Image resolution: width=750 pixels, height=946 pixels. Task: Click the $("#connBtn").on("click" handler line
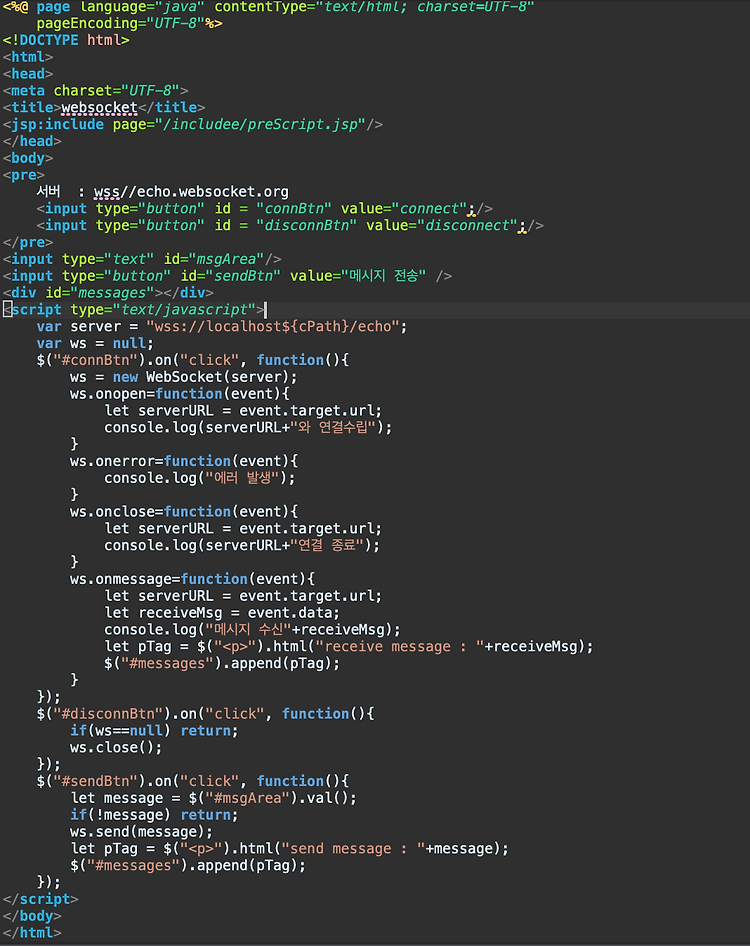coord(192,361)
